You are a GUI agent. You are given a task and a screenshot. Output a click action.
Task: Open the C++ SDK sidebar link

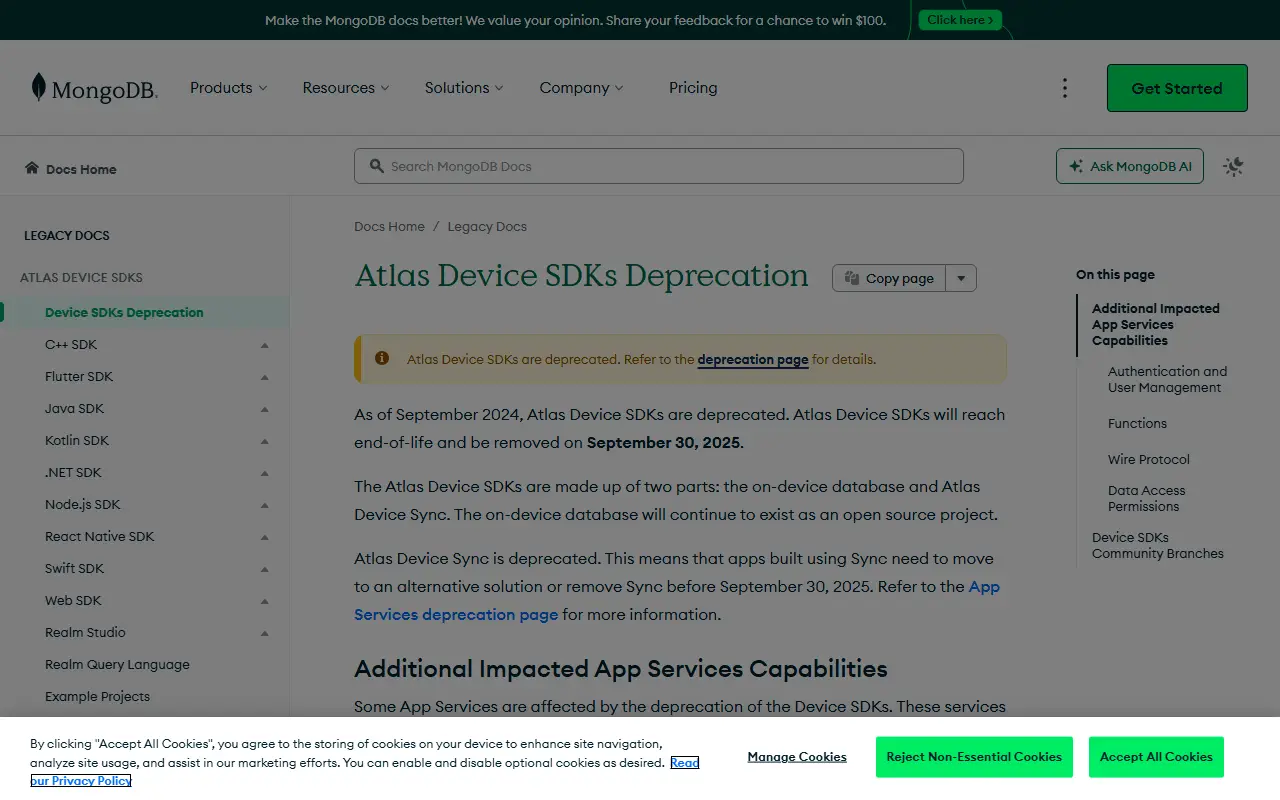71,344
